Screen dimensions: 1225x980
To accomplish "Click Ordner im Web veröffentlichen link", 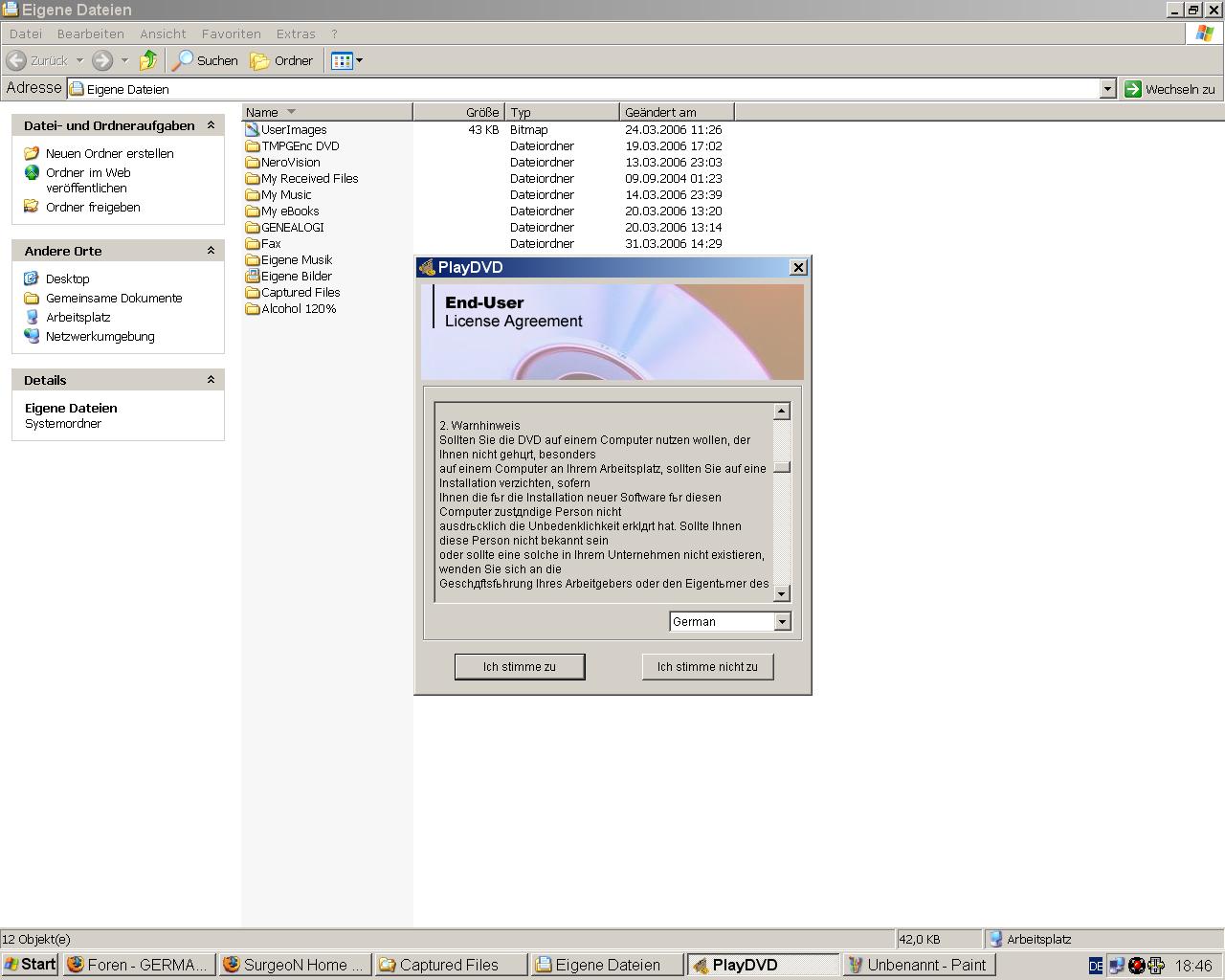I will [88, 180].
